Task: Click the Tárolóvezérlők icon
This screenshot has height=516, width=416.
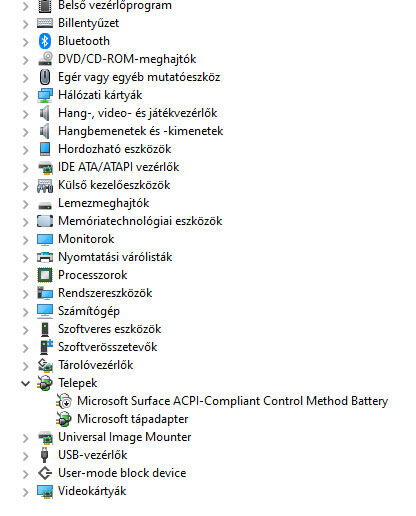Action: 45,365
